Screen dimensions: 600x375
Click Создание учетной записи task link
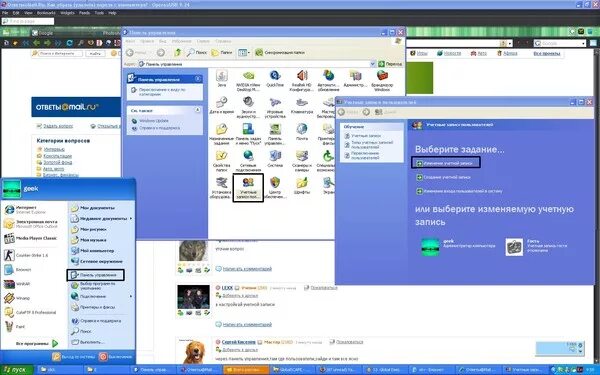tap(444, 177)
